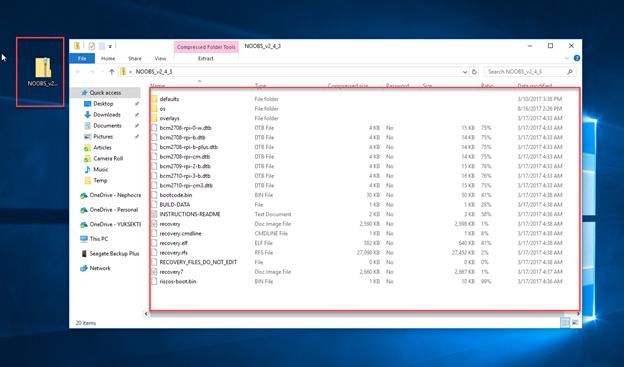The width and height of the screenshot is (624, 367).
Task: Click the folder icon of overlays
Action: [x=154, y=118]
